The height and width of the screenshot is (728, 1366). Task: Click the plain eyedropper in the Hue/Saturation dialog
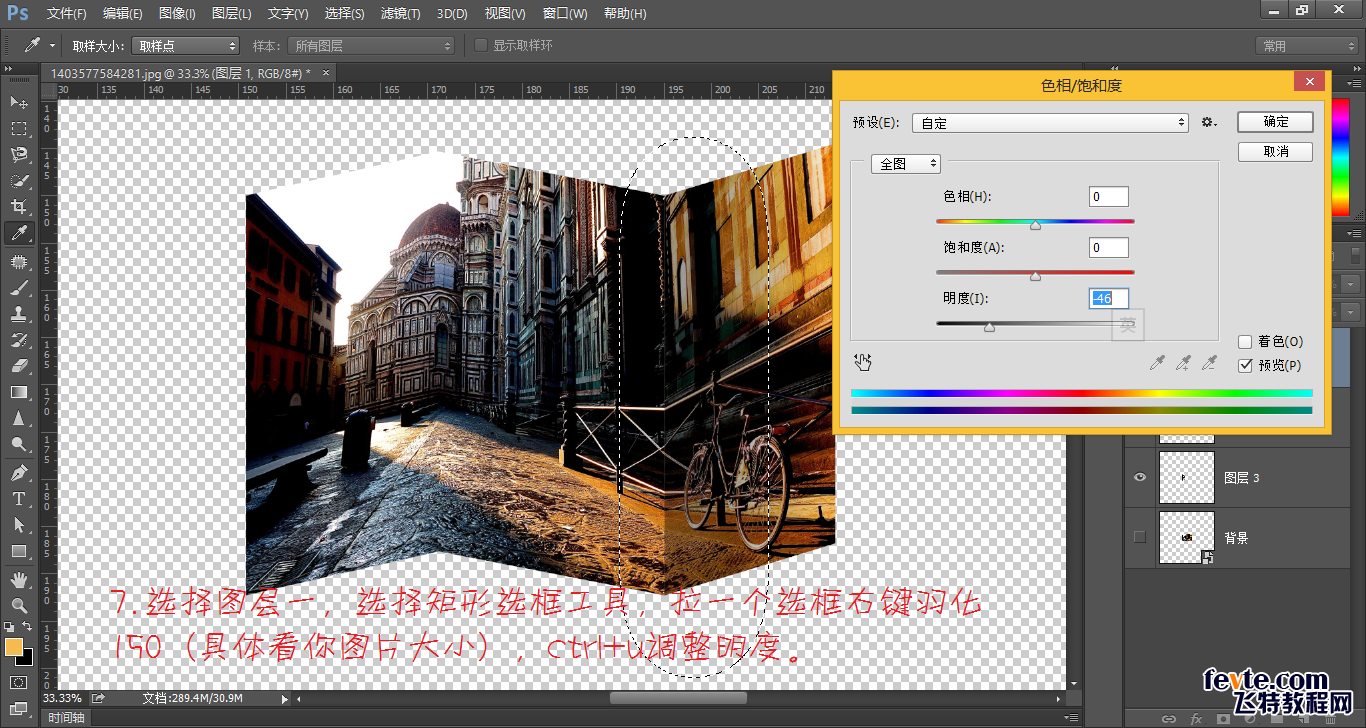pyautogui.click(x=1157, y=362)
